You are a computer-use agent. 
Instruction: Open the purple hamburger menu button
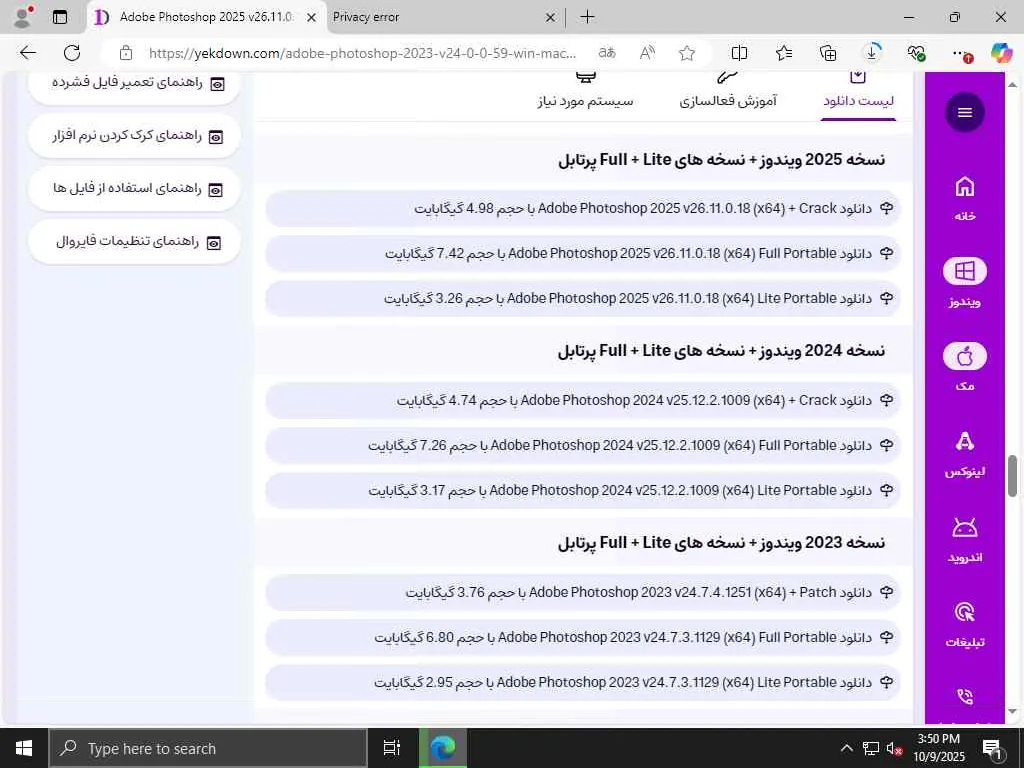(965, 112)
